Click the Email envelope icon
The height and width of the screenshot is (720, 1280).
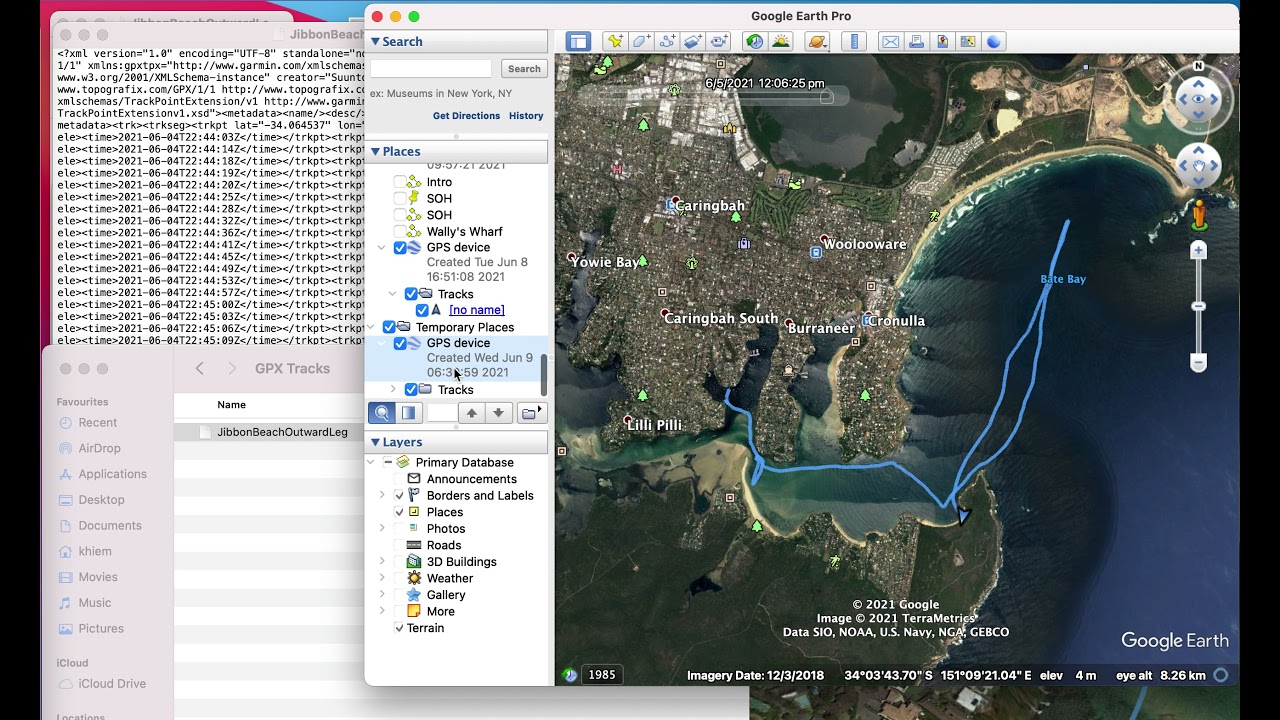click(x=890, y=41)
